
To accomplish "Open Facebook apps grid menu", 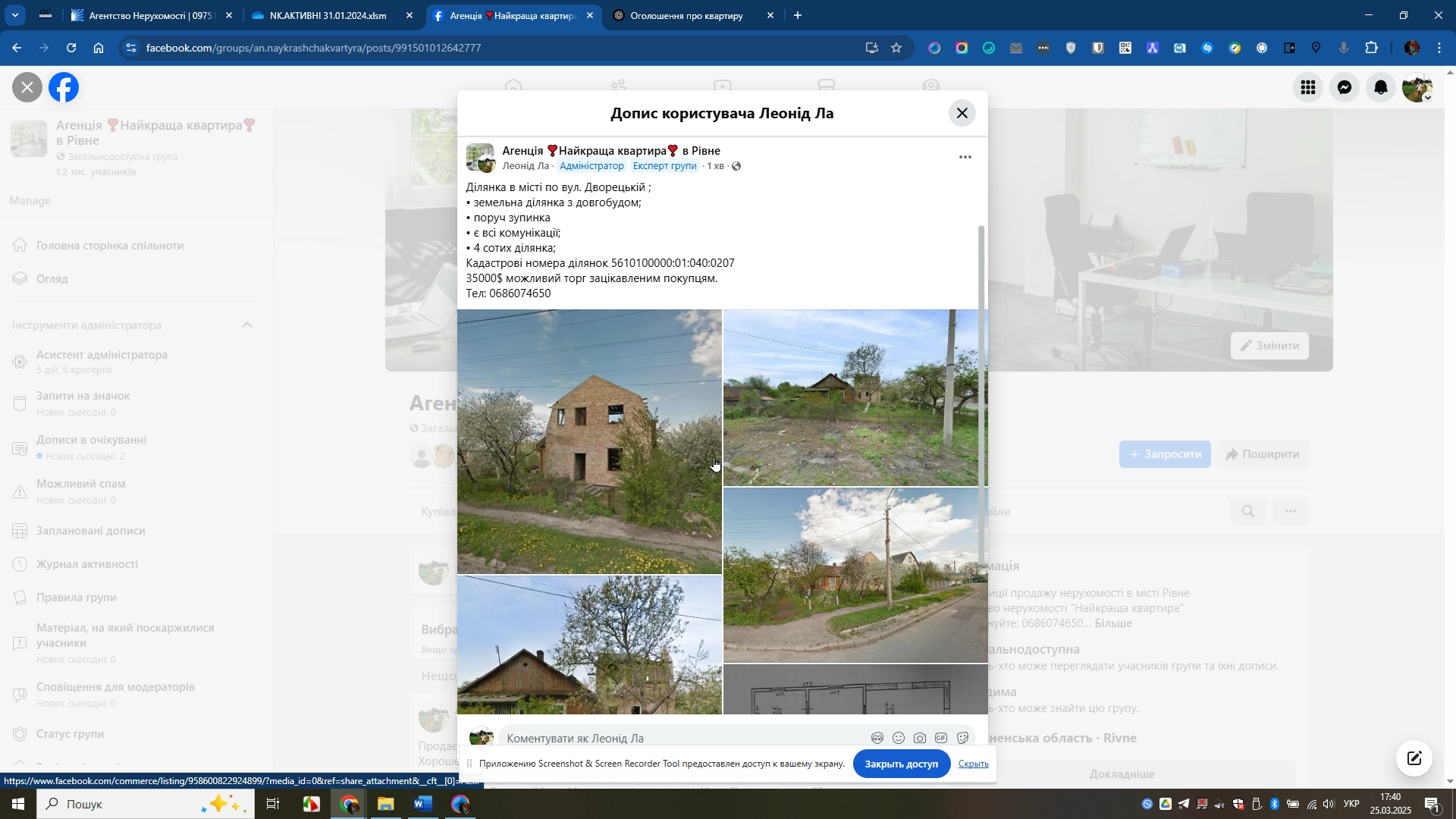I will click(1308, 88).
